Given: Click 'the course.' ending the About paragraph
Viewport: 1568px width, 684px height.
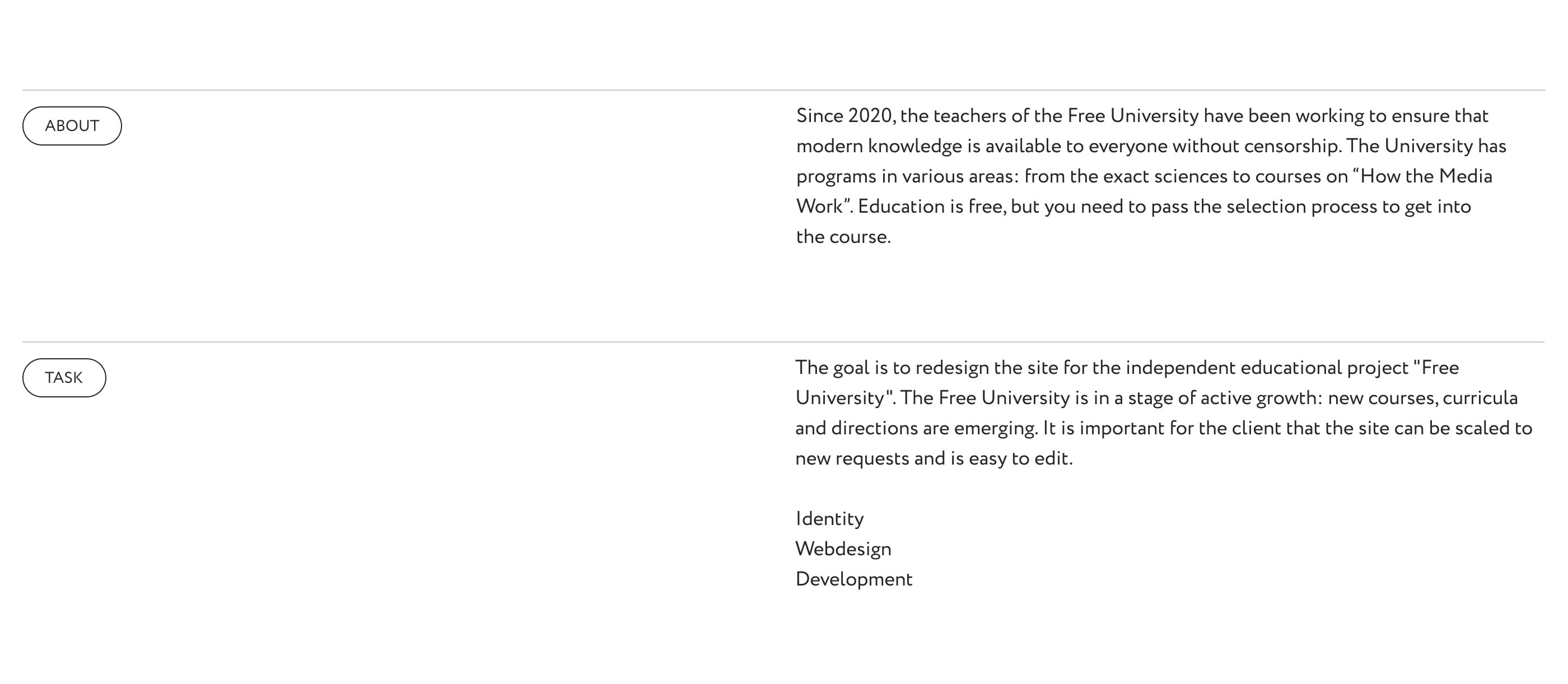Looking at the screenshot, I should (843, 237).
